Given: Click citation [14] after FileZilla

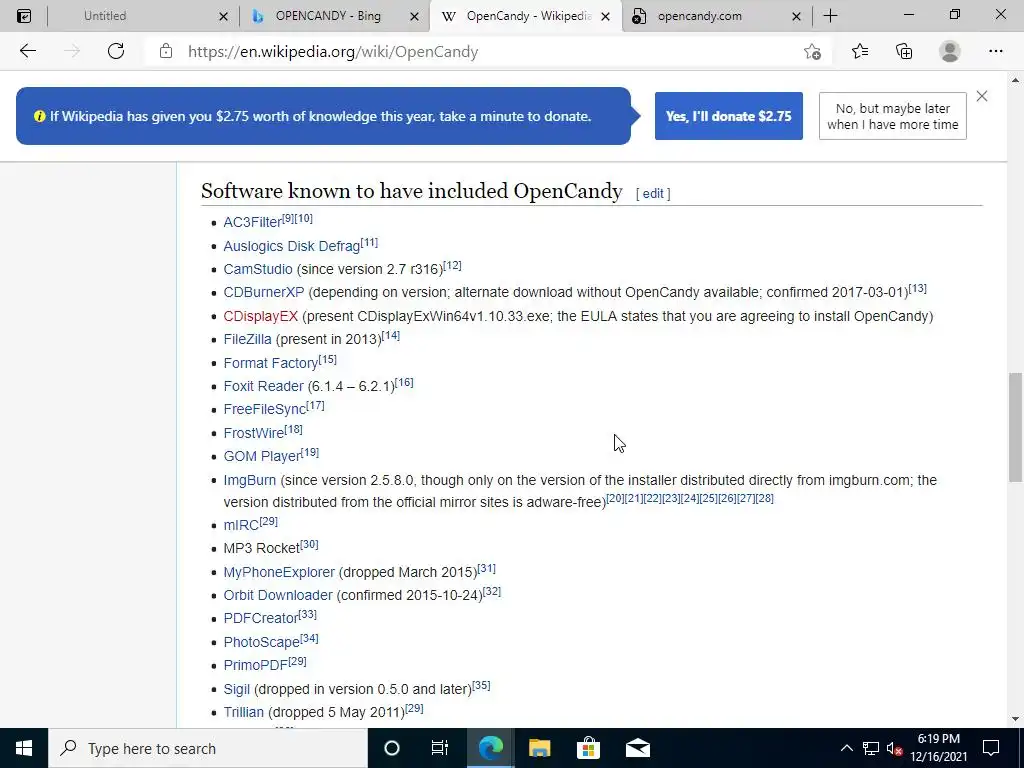Looking at the screenshot, I should [391, 335].
